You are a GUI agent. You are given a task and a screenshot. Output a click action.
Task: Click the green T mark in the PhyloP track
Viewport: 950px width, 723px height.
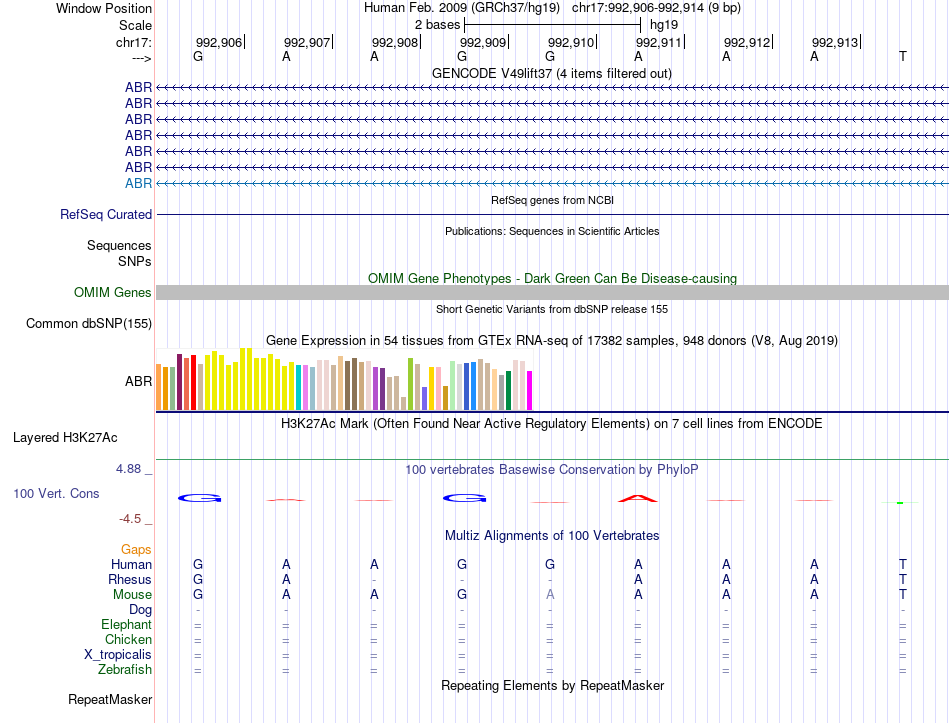point(900,502)
